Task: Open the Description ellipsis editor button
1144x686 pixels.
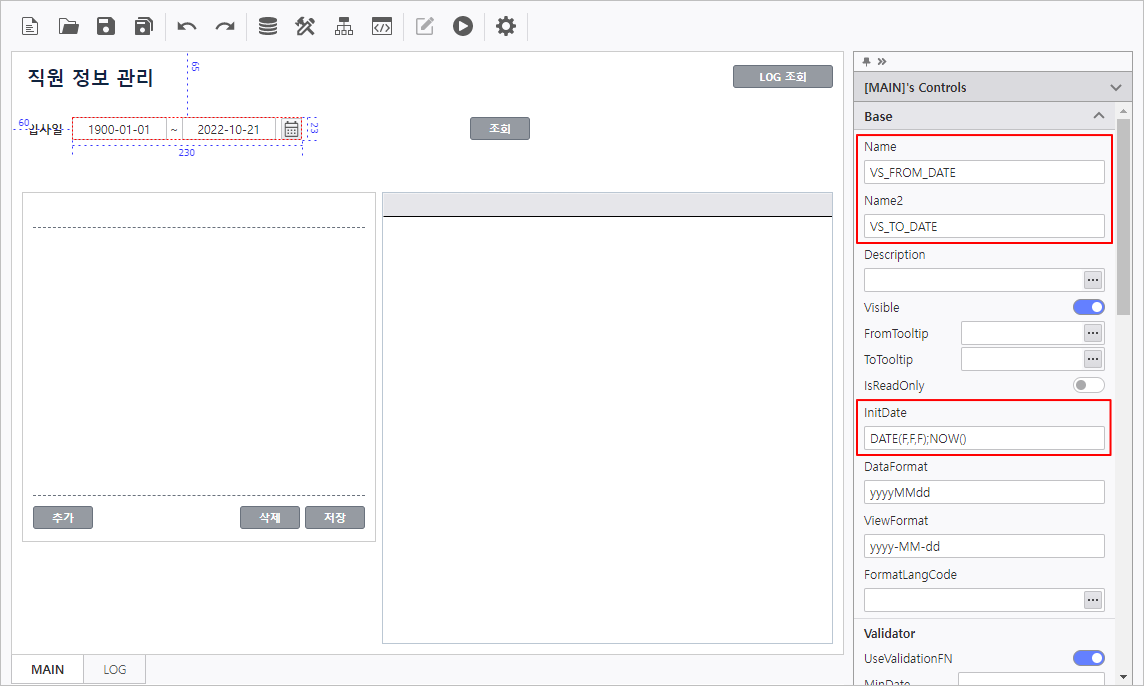Action: tap(1093, 280)
